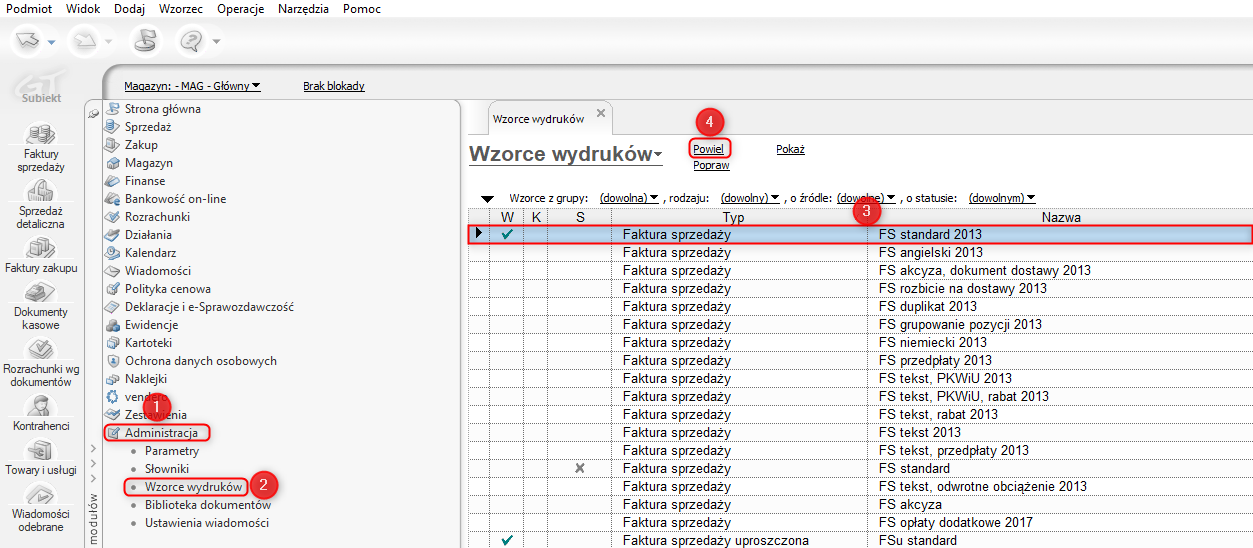Image resolution: width=1253 pixels, height=548 pixels.
Task: Select the FS angielski 2013 row
Action: pos(861,252)
